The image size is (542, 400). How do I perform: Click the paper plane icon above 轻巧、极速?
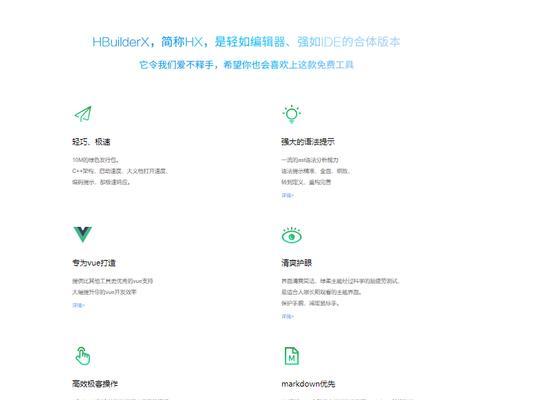coord(83,114)
